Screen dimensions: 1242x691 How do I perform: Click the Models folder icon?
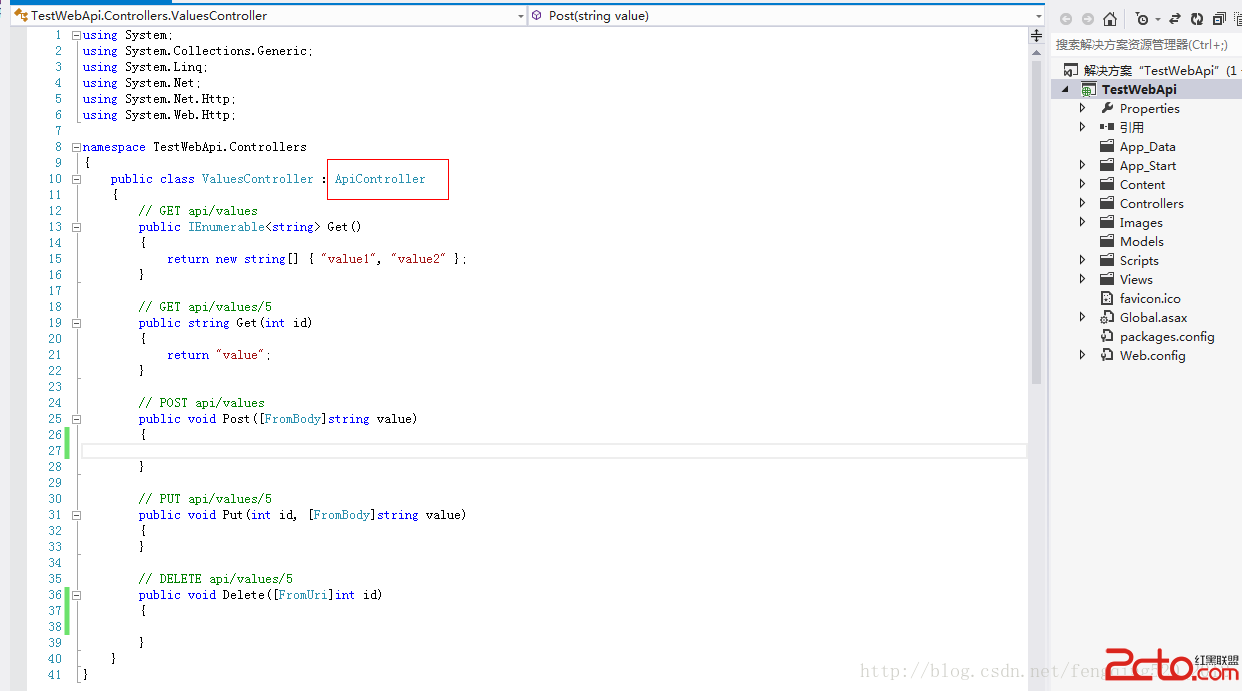1107,241
